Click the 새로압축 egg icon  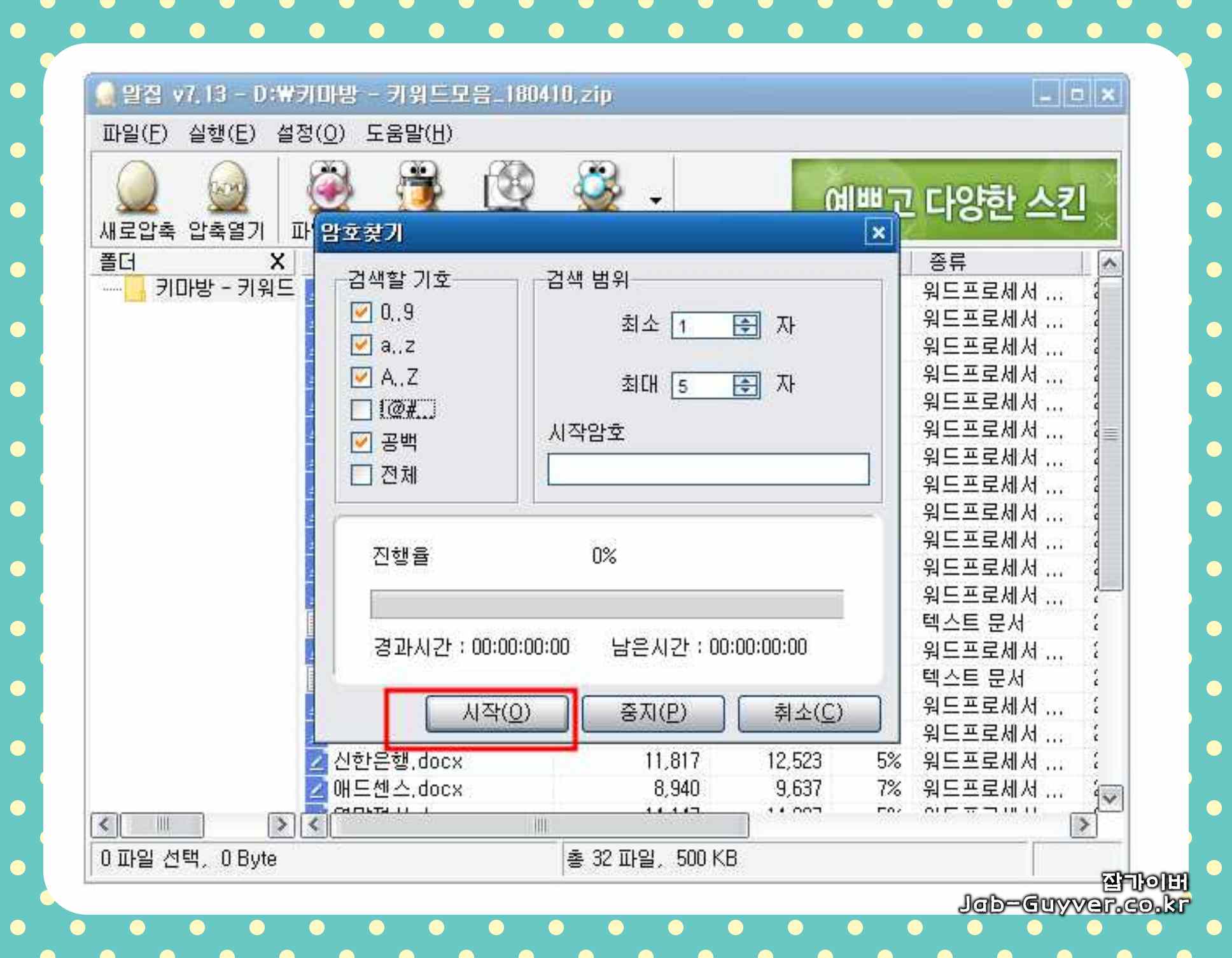pos(137,186)
